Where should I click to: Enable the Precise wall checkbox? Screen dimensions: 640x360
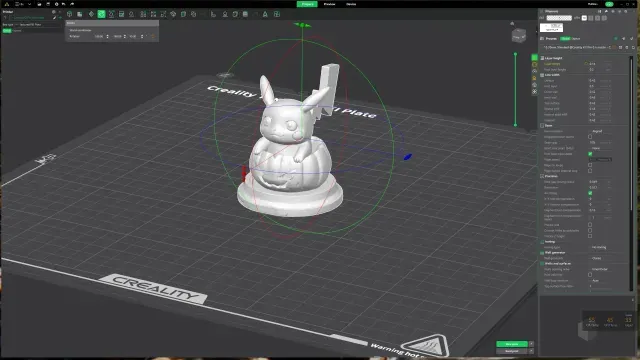(590, 225)
